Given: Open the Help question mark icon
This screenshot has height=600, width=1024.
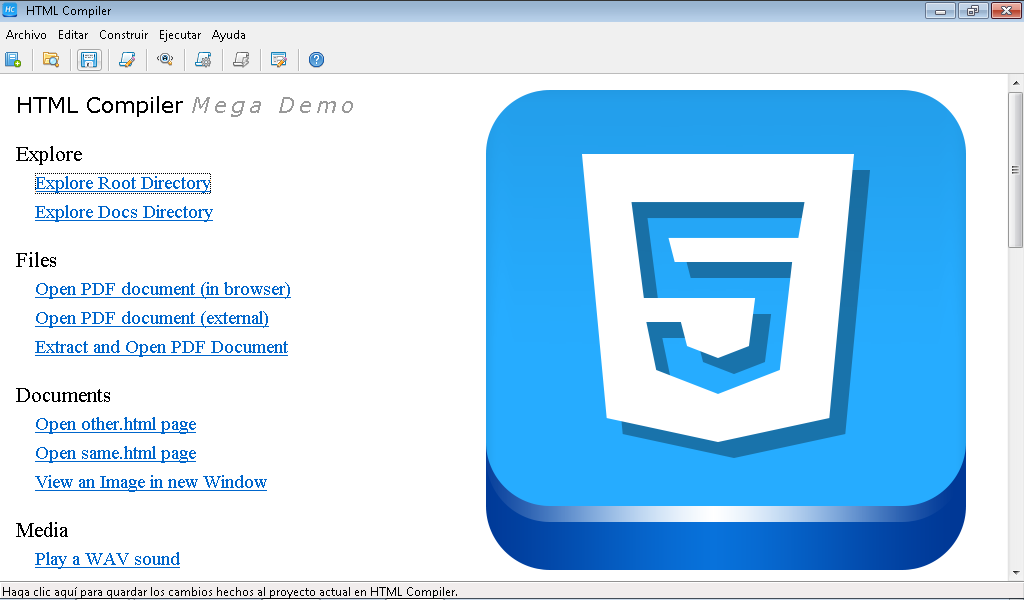Looking at the screenshot, I should click(x=316, y=59).
